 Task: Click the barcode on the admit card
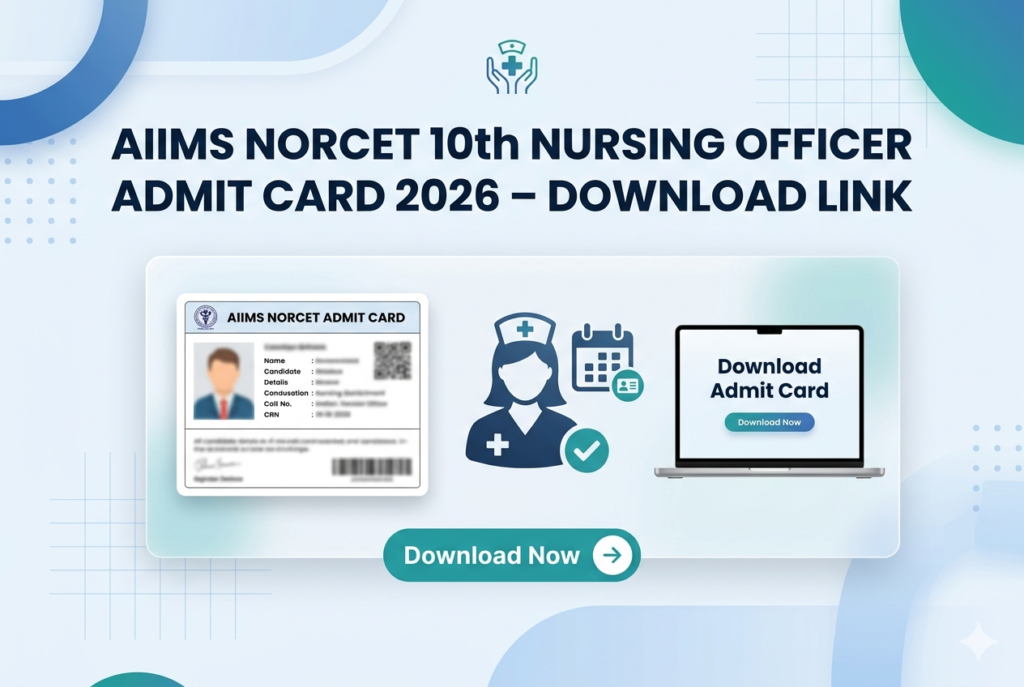(371, 468)
